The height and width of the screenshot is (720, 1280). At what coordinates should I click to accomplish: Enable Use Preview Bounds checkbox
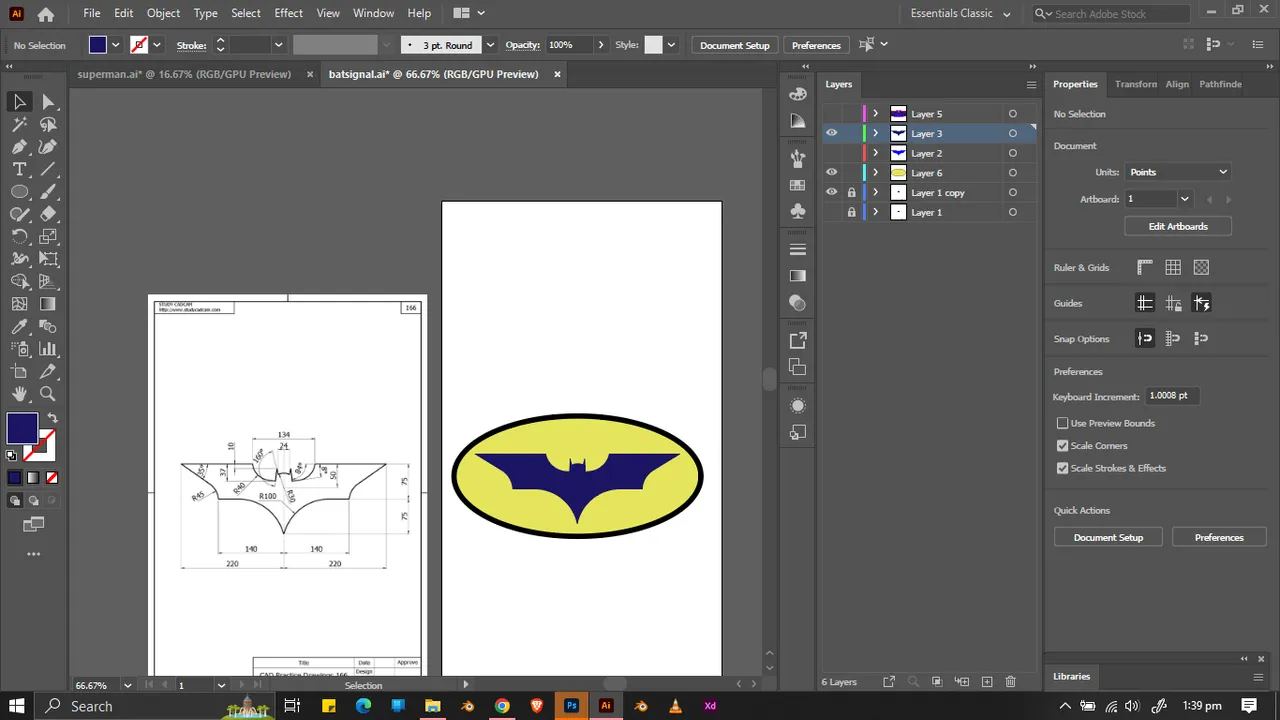point(1063,423)
